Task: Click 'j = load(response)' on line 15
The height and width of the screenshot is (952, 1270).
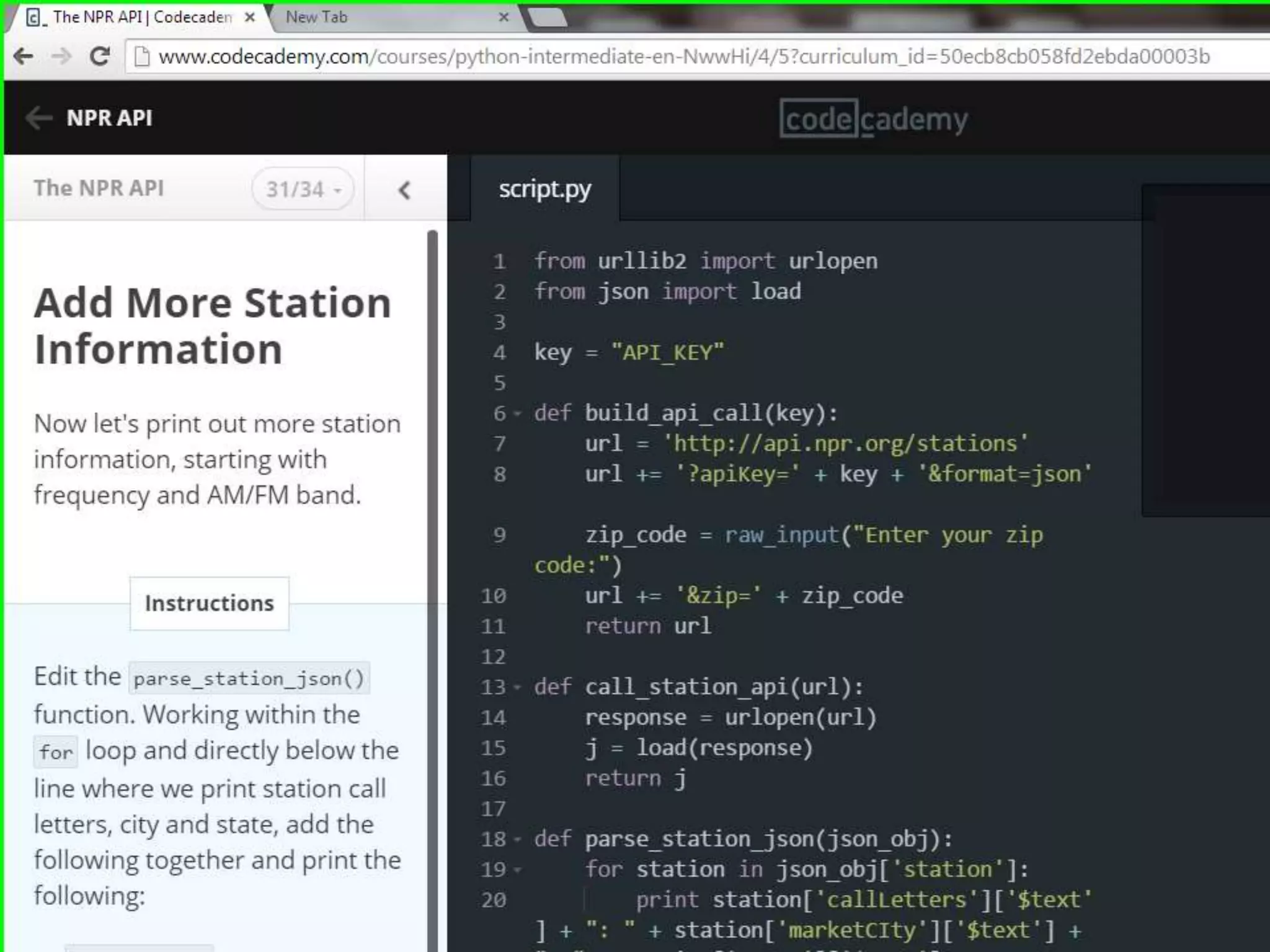Action: 699,748
